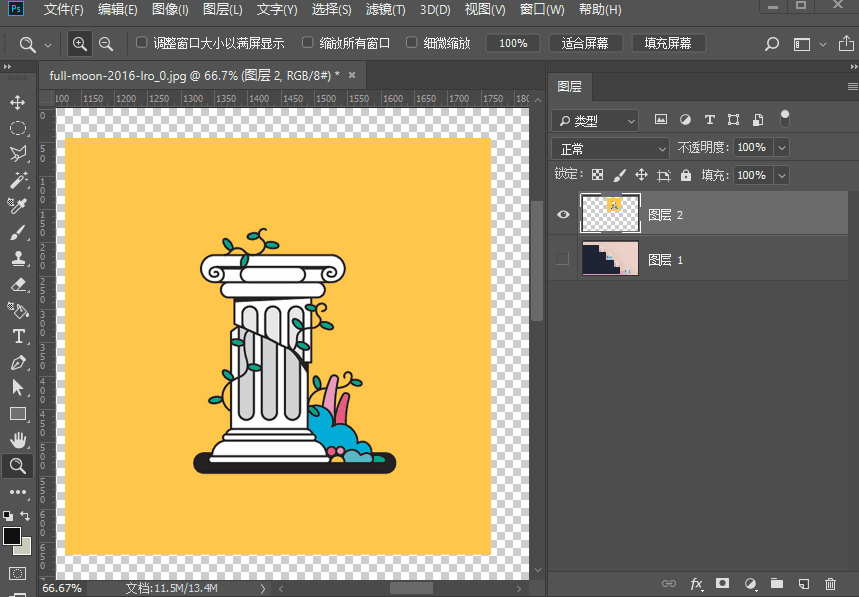
Task: Create a new layer
Action: tap(803, 583)
